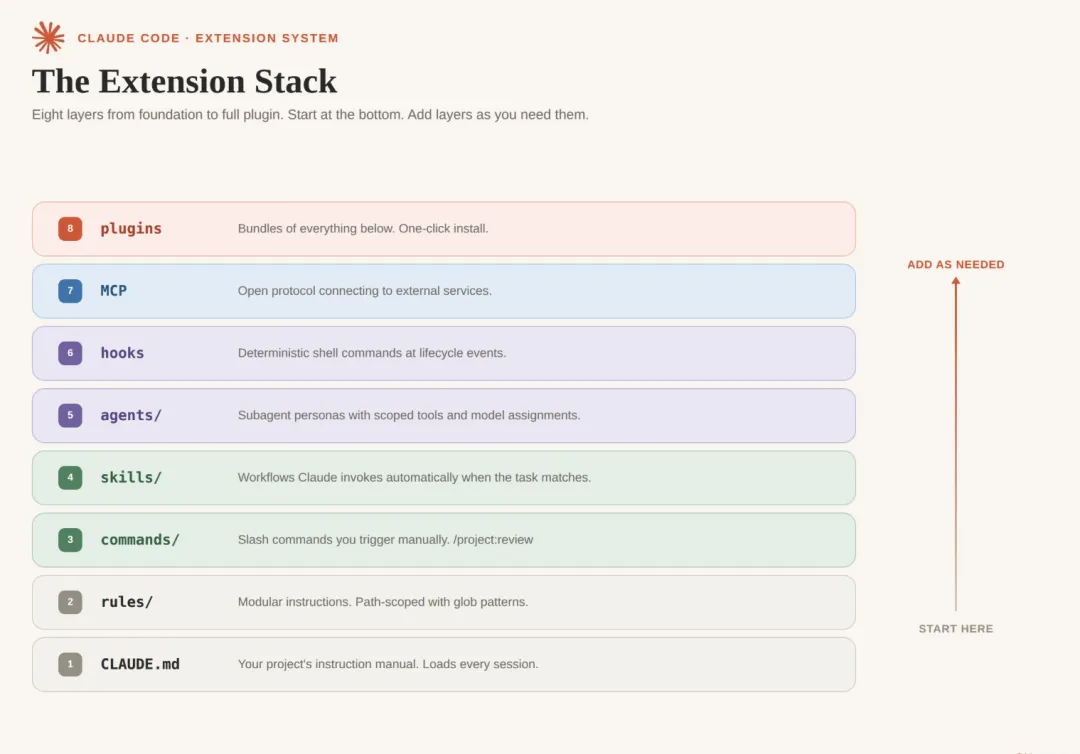Click the number 2 rules badge
1080x754 pixels.
tap(70, 602)
